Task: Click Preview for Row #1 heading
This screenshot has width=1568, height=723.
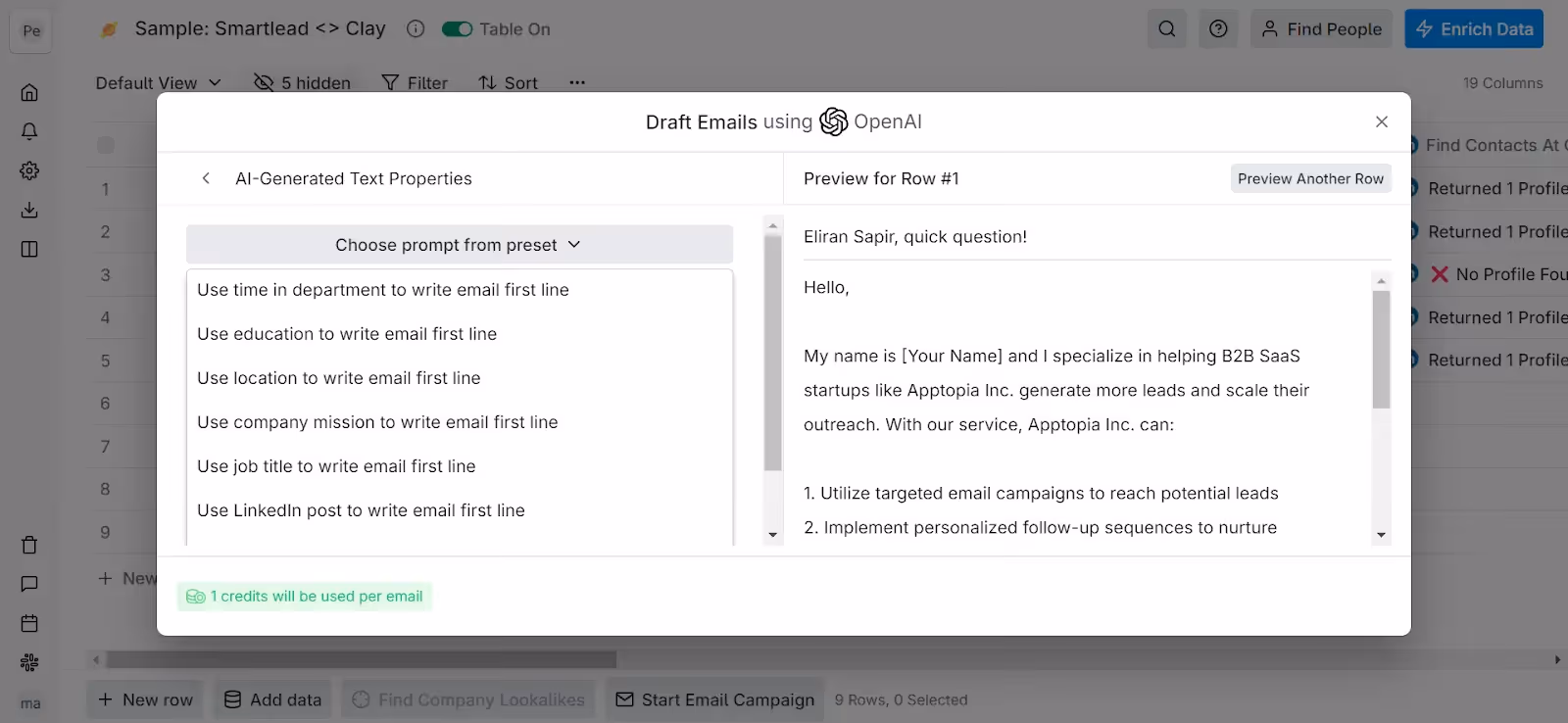Action: click(881, 178)
